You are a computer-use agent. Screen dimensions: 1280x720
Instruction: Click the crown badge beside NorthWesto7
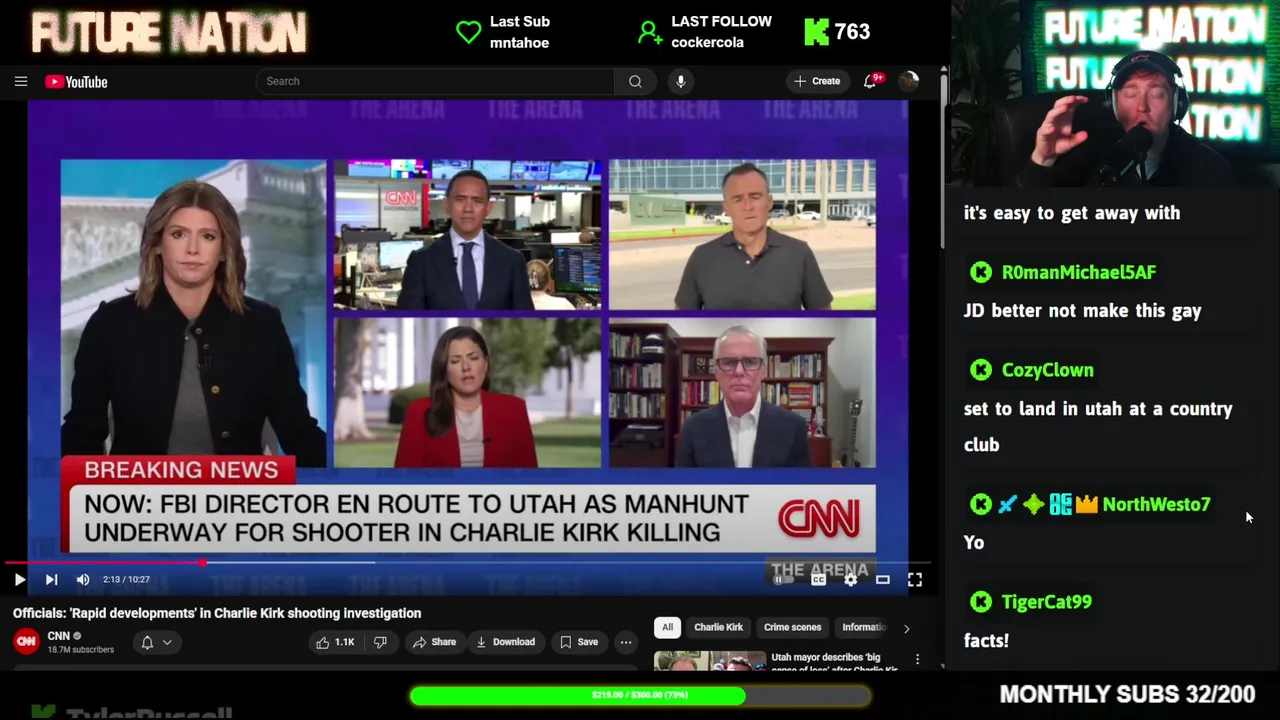[x=1087, y=504]
